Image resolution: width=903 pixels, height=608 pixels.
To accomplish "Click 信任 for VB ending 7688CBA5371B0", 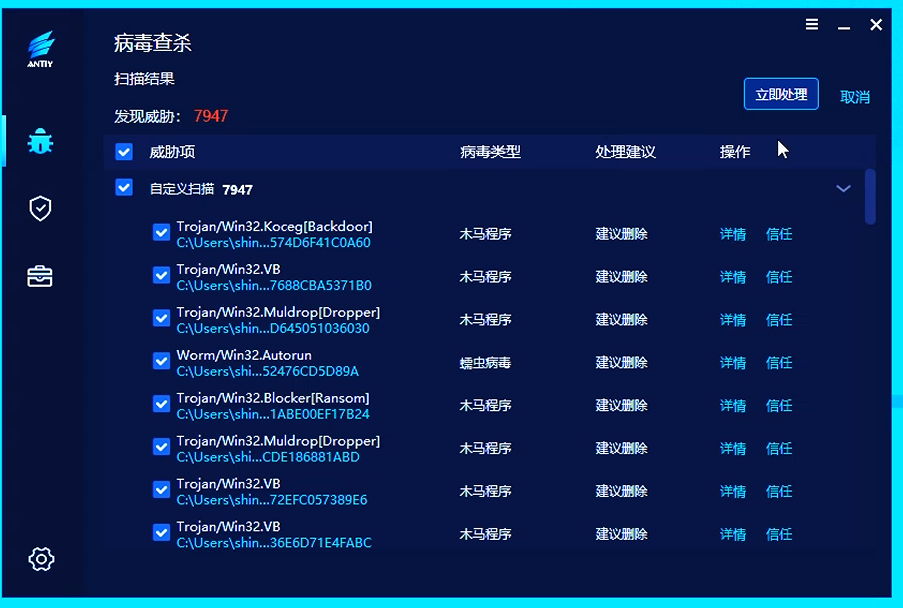I will click(x=779, y=277).
